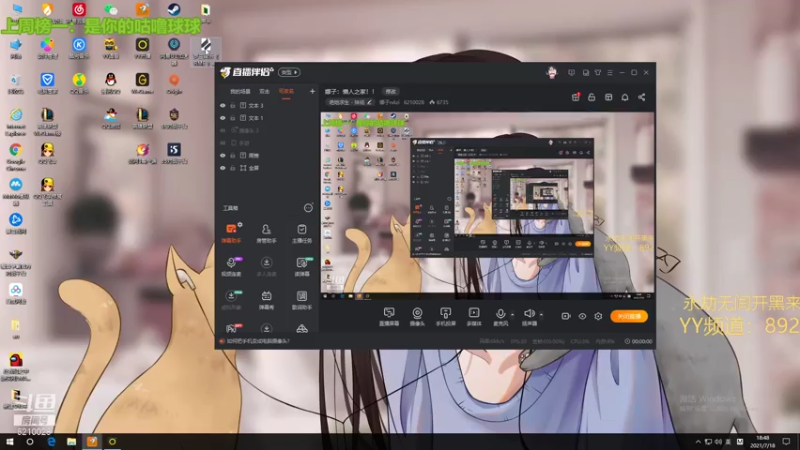Click 修改 button beside stream title
Image resolution: width=800 pixels, height=450 pixels.
coord(391,91)
